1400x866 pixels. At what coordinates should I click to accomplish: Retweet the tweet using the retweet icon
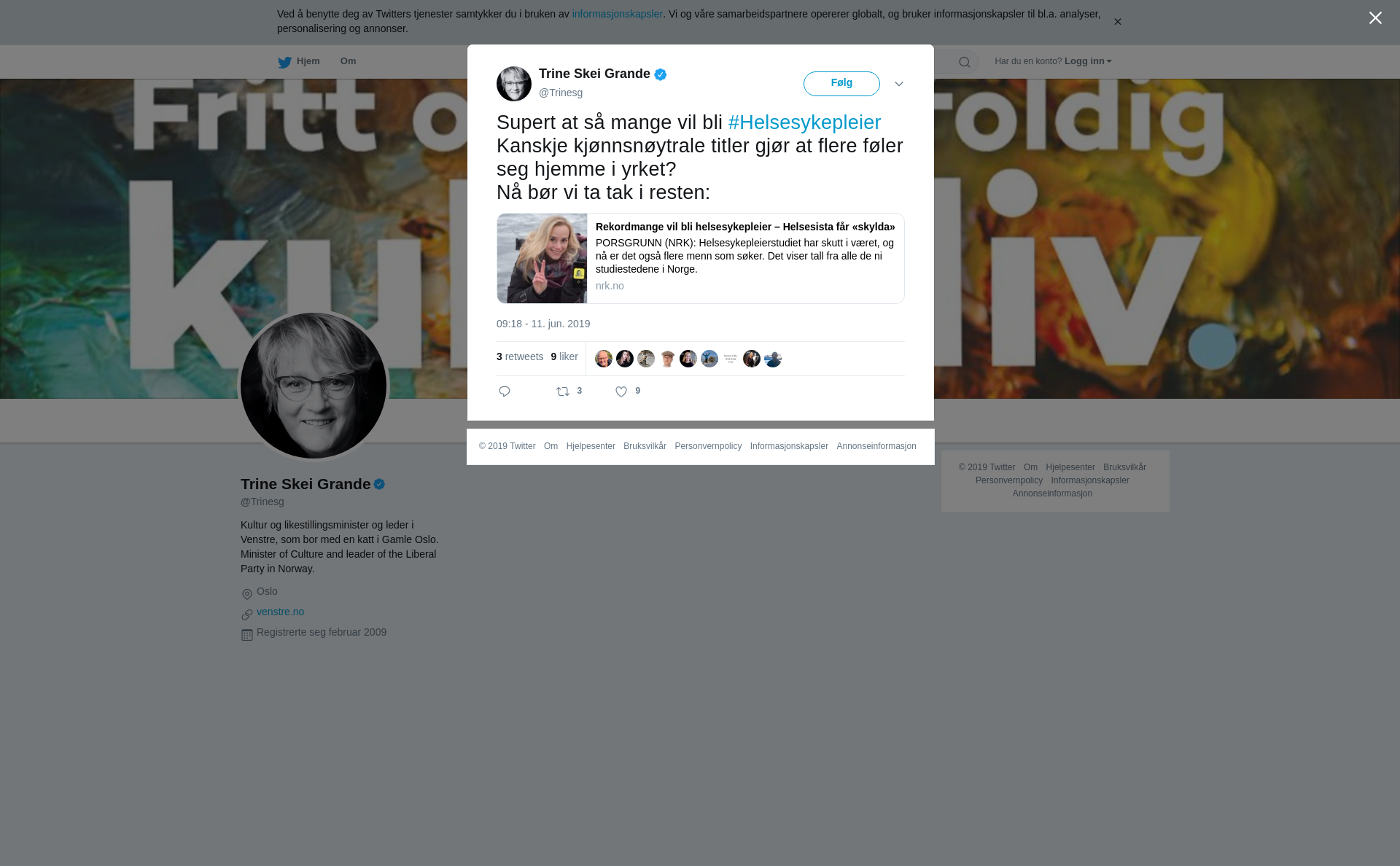563,391
